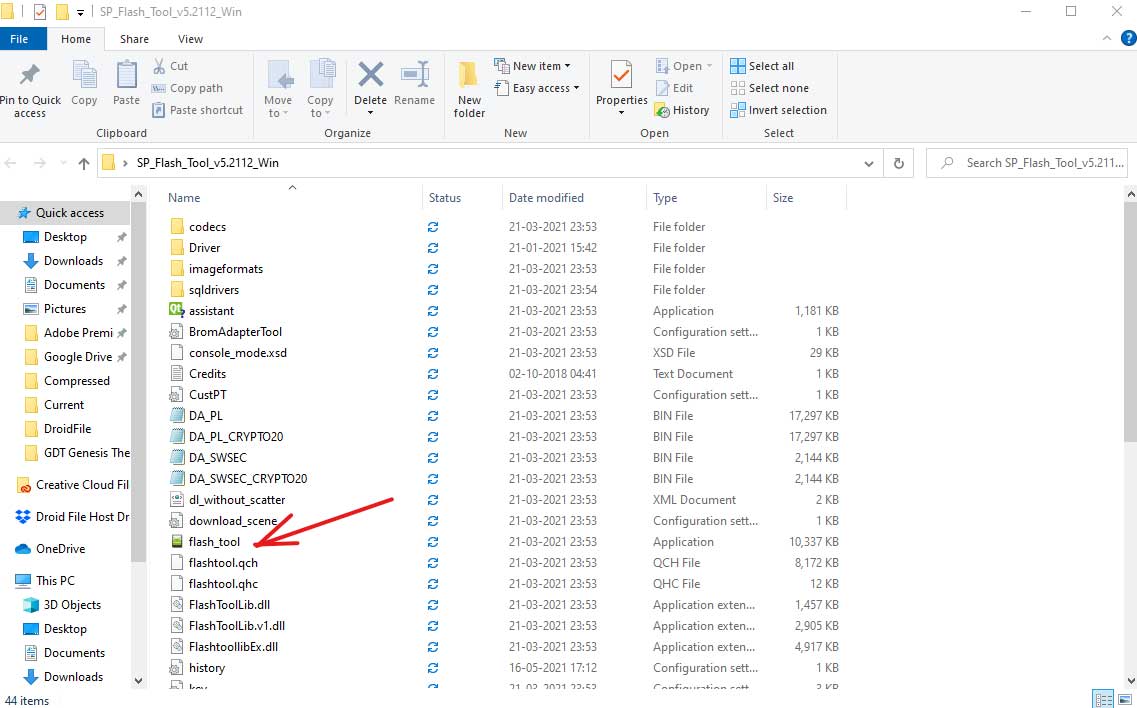Go up one folder level
The image size is (1137, 708).
point(83,163)
